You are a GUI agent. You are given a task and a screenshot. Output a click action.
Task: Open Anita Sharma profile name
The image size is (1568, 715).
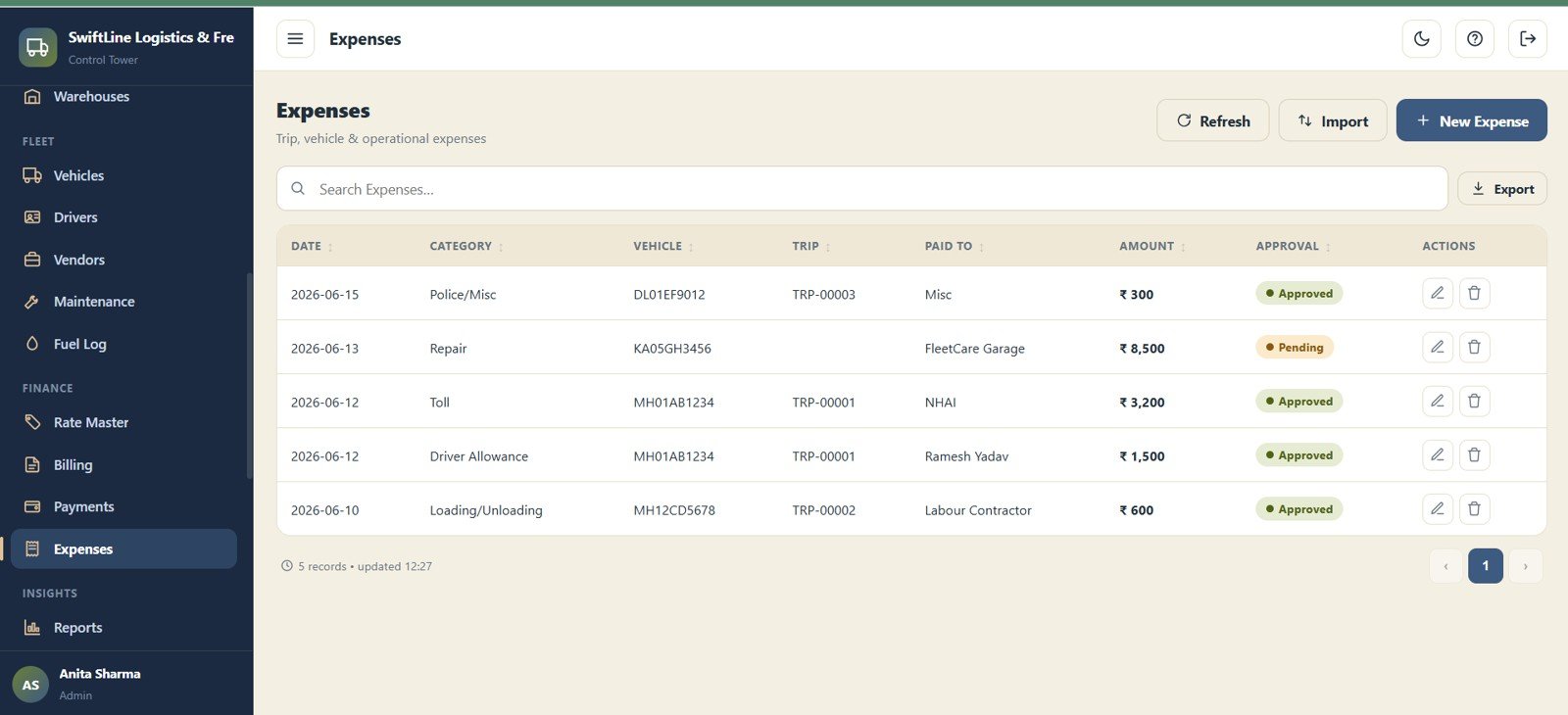pyautogui.click(x=100, y=674)
